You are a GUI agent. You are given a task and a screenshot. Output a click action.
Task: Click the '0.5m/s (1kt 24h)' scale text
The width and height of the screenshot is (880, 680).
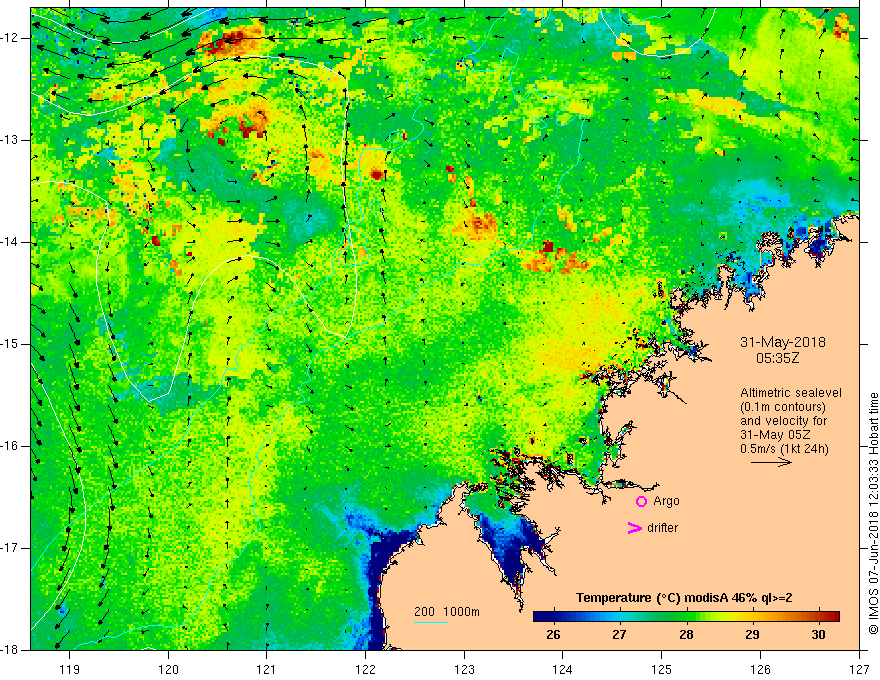pyautogui.click(x=784, y=449)
